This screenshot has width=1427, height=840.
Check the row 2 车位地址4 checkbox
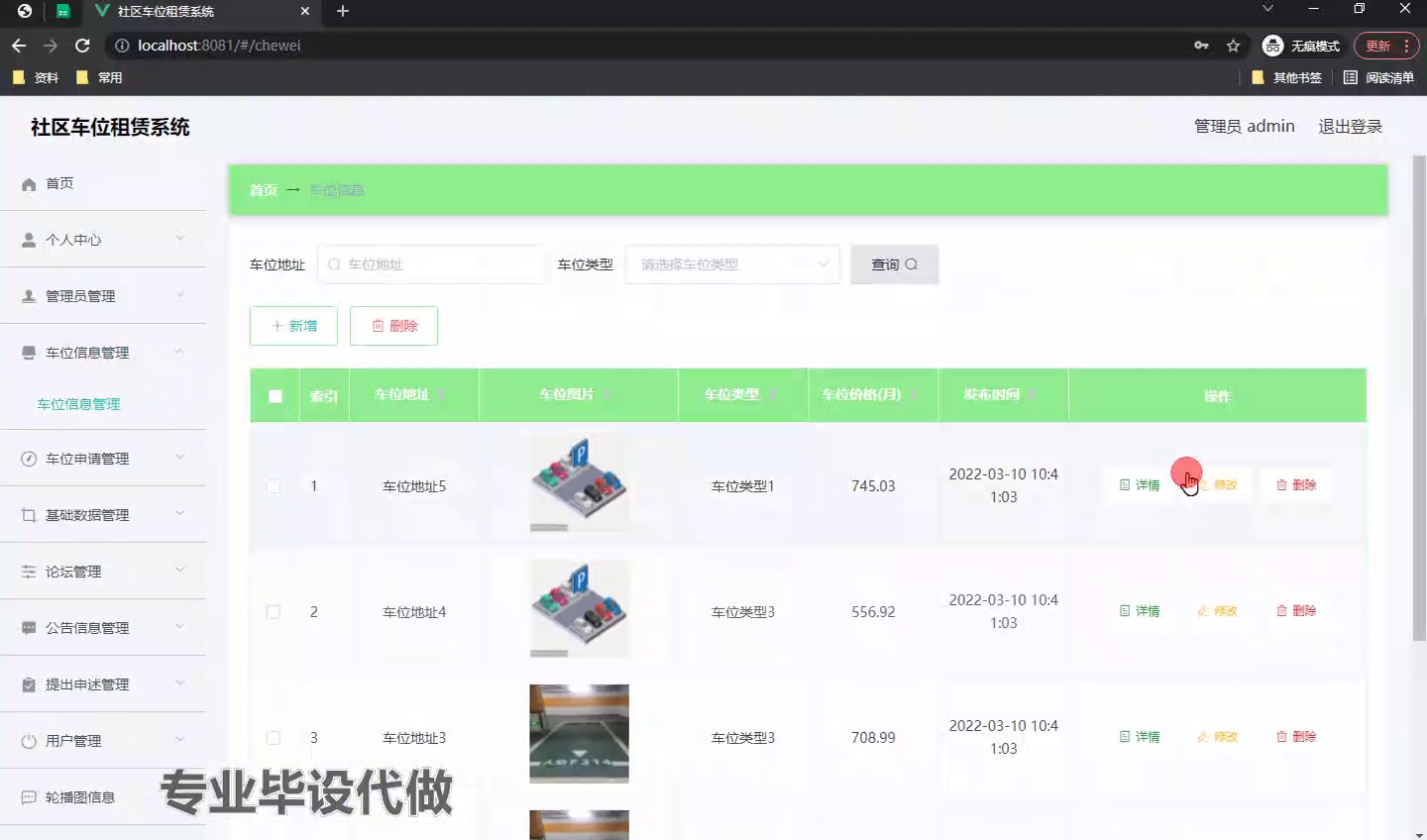[274, 612]
